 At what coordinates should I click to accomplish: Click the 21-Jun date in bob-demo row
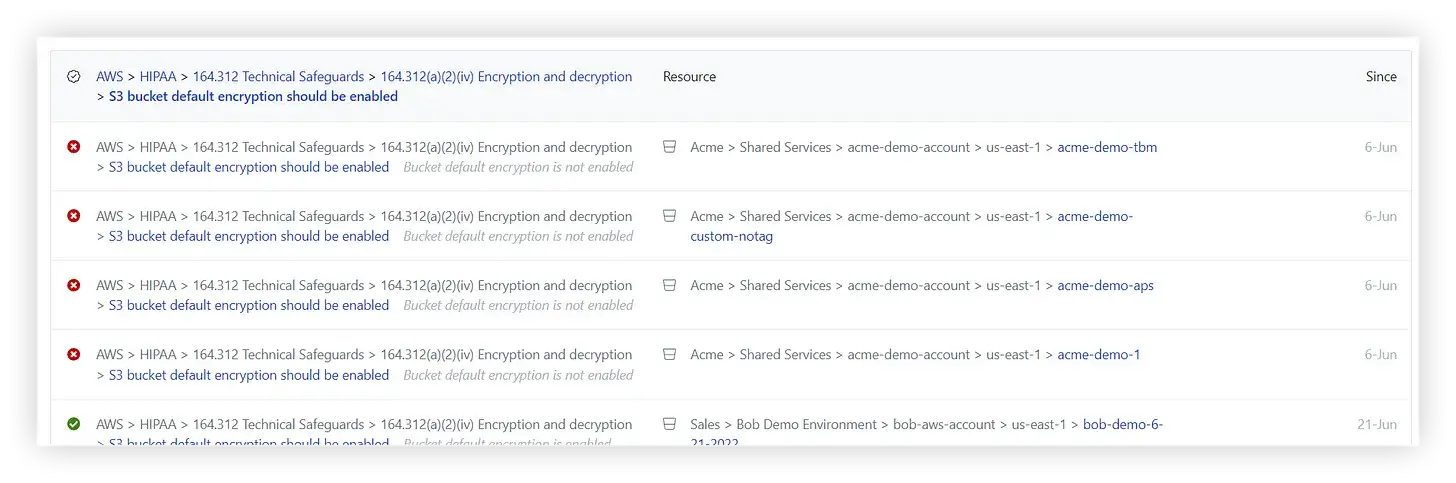[1377, 424]
